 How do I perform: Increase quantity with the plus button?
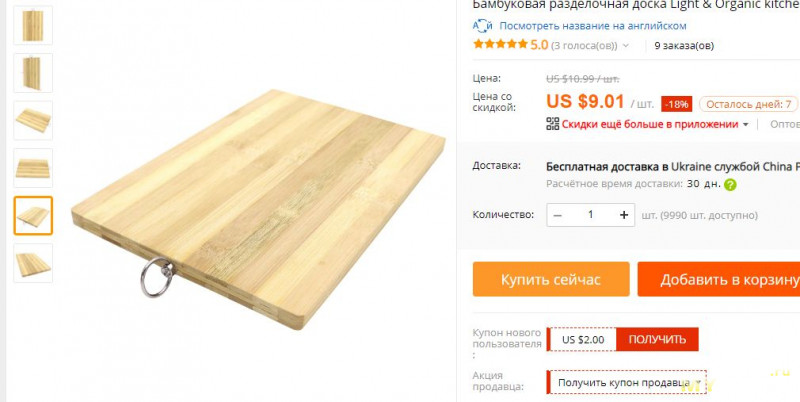(x=623, y=215)
